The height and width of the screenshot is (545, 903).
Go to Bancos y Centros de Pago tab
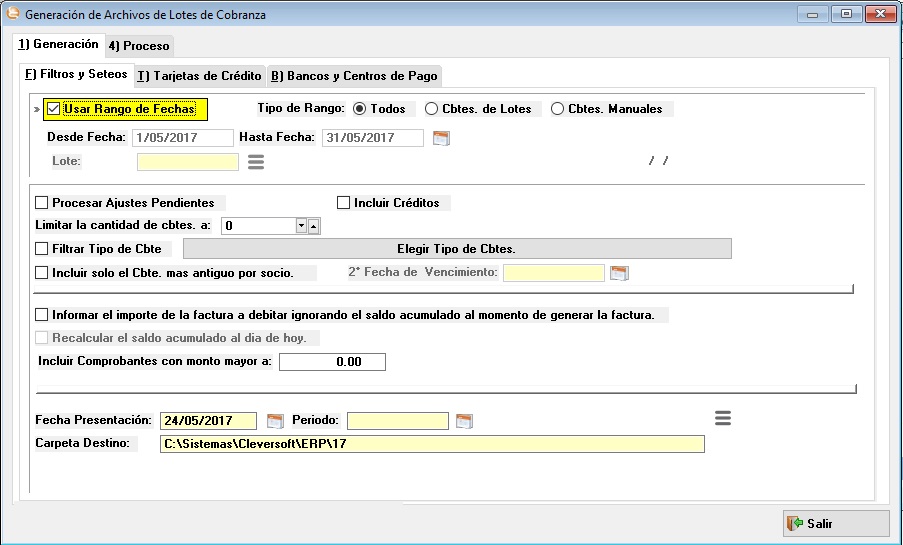[355, 76]
